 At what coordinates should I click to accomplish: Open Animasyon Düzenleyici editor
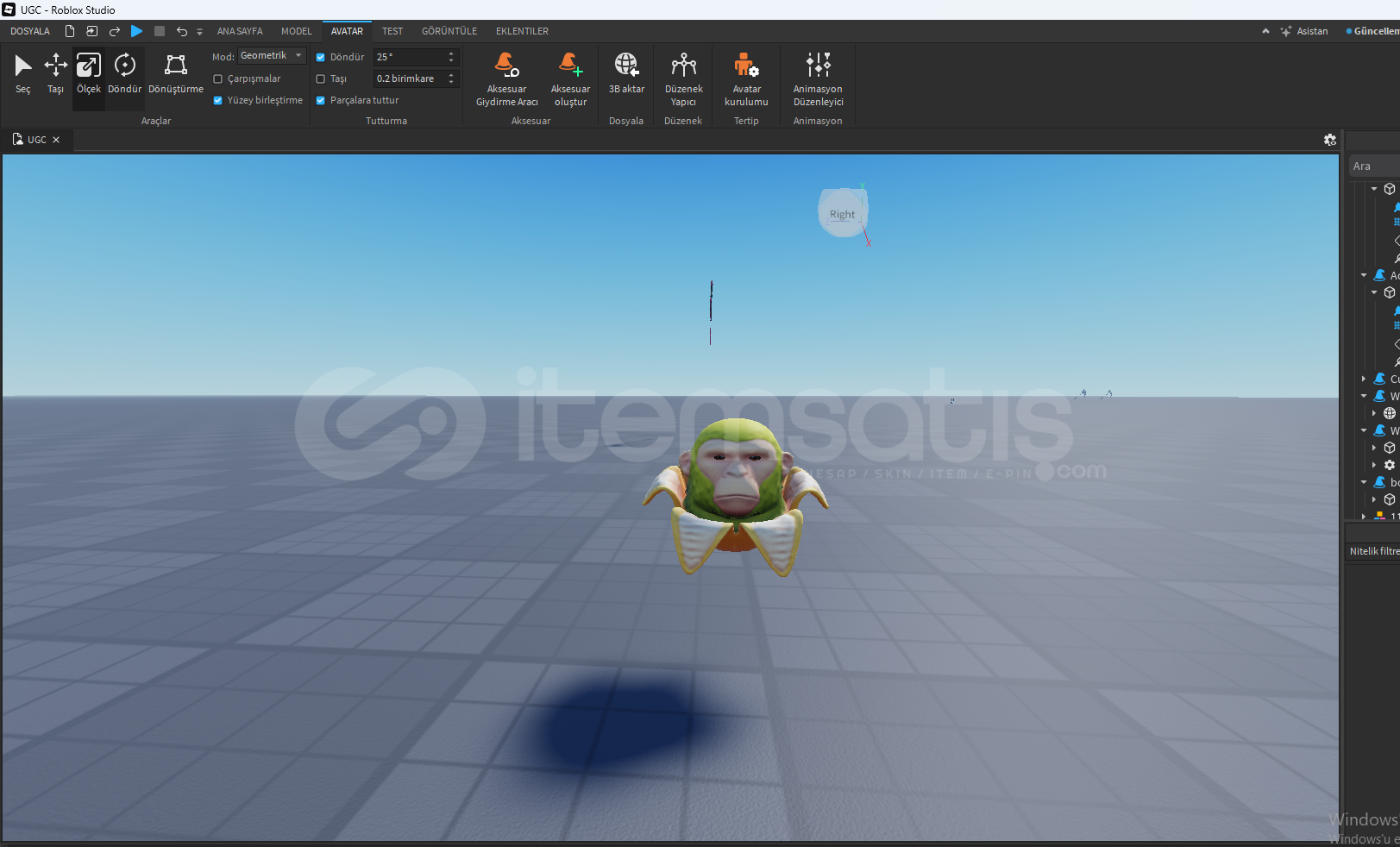(x=818, y=78)
